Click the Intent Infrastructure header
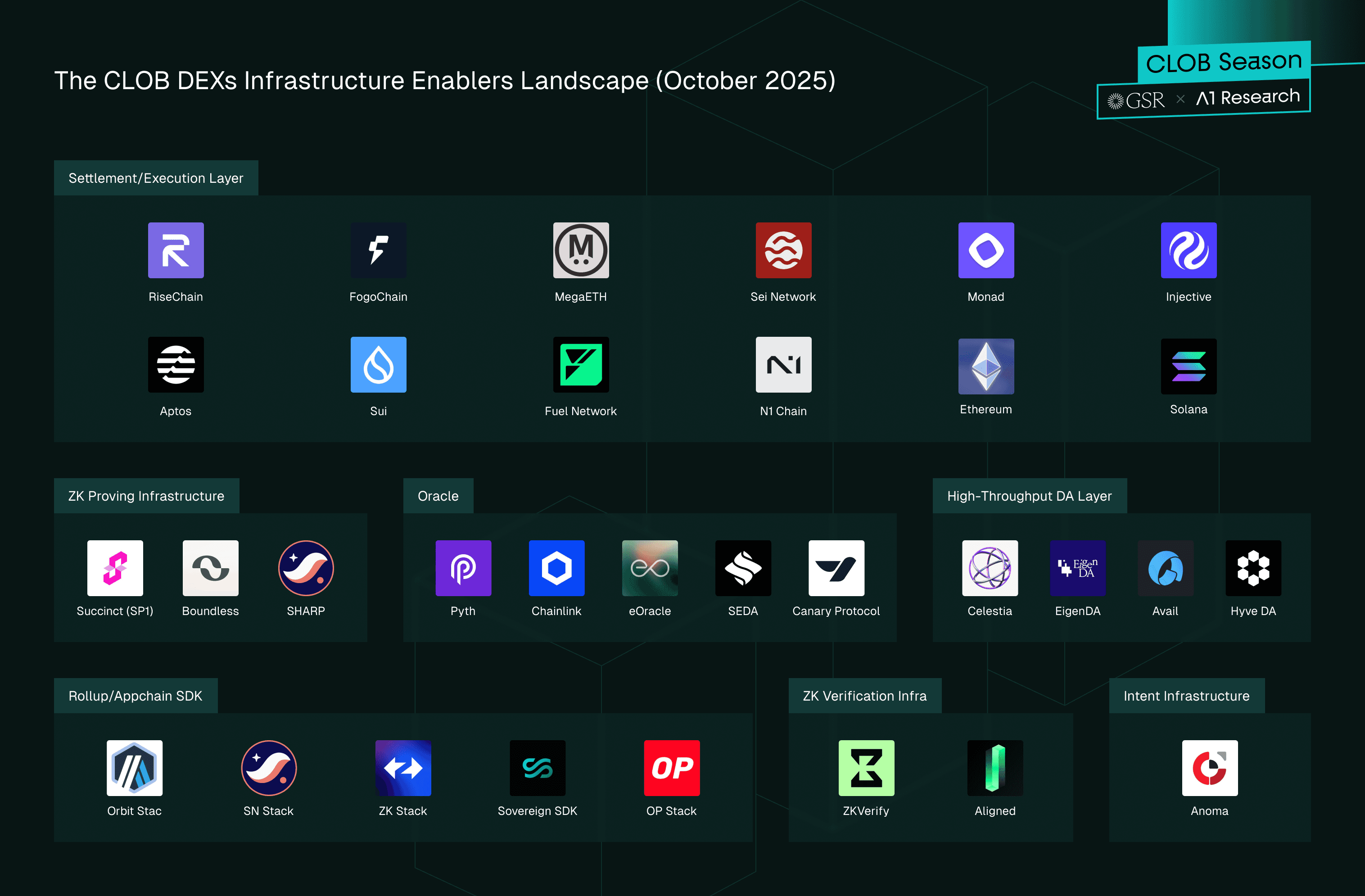This screenshot has height=896, width=1365. click(1187, 695)
